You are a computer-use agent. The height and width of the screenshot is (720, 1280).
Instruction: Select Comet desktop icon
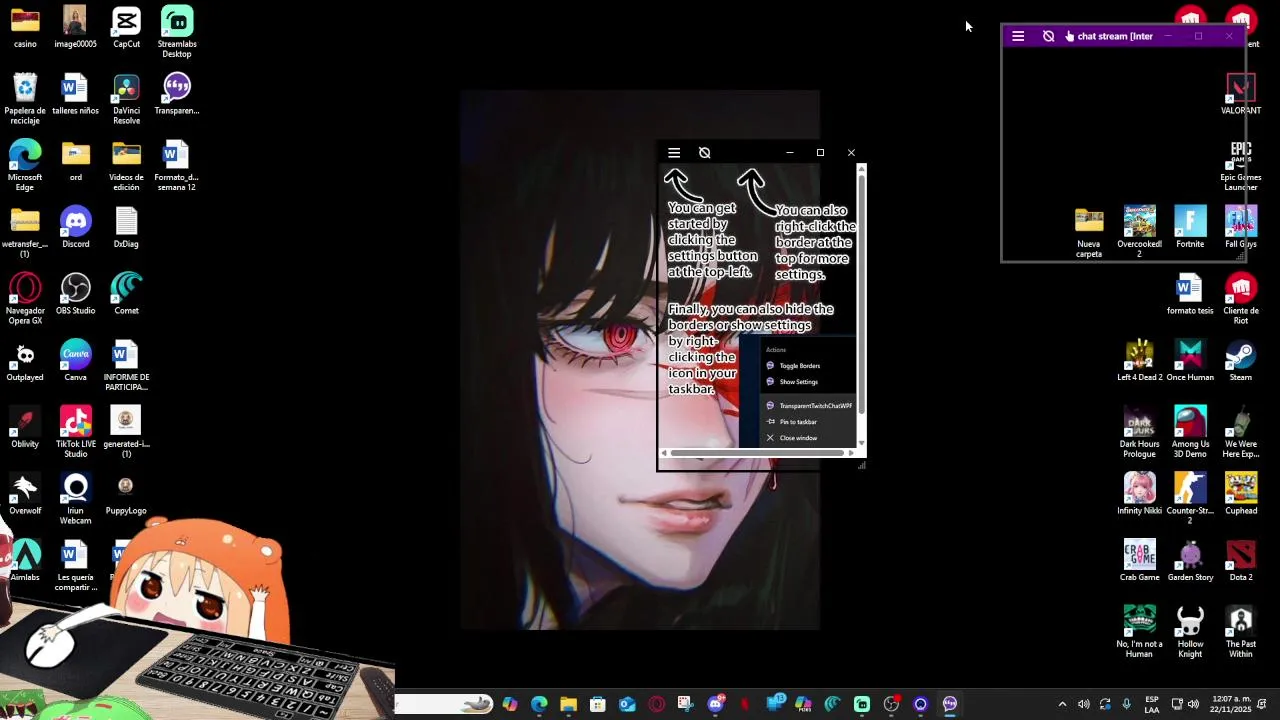pyautogui.click(x=126, y=295)
